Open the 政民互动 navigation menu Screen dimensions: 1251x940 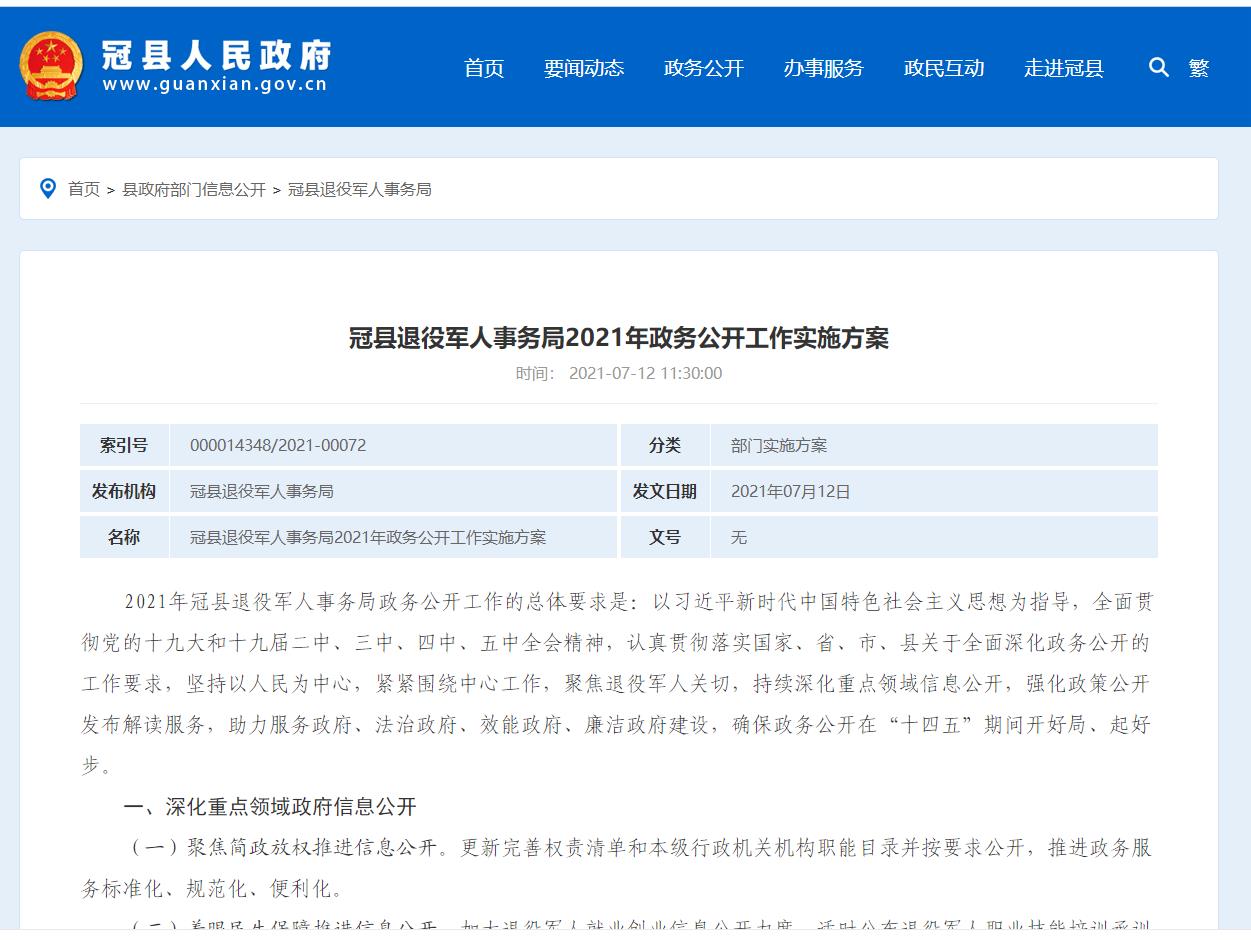tap(944, 68)
